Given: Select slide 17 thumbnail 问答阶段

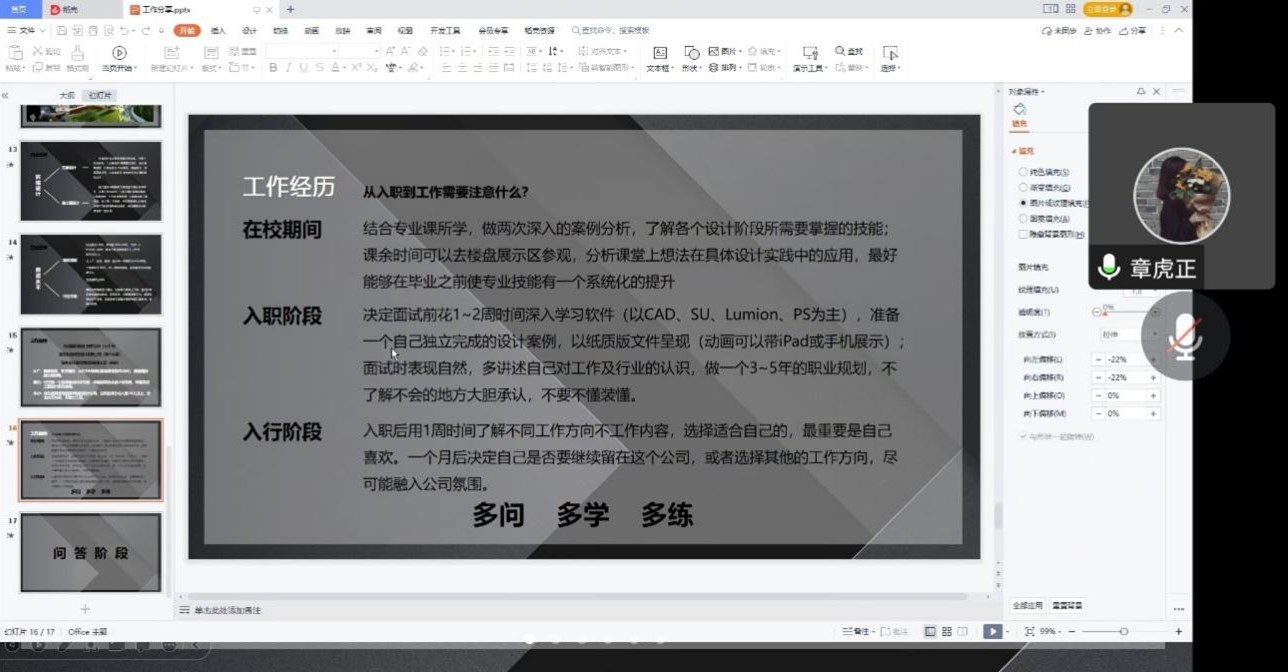Looking at the screenshot, I should pyautogui.click(x=90, y=553).
